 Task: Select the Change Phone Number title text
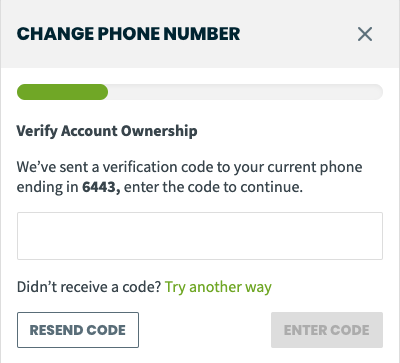click(128, 34)
